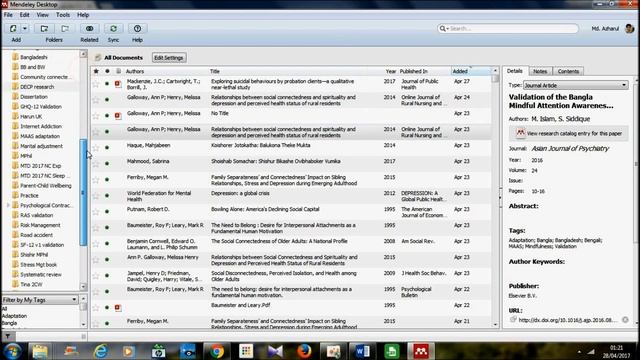Viewport: 640px width, 360px height.
Task: Toggle favorite star for Haque, Mahjabeen row
Action: (x=96, y=147)
